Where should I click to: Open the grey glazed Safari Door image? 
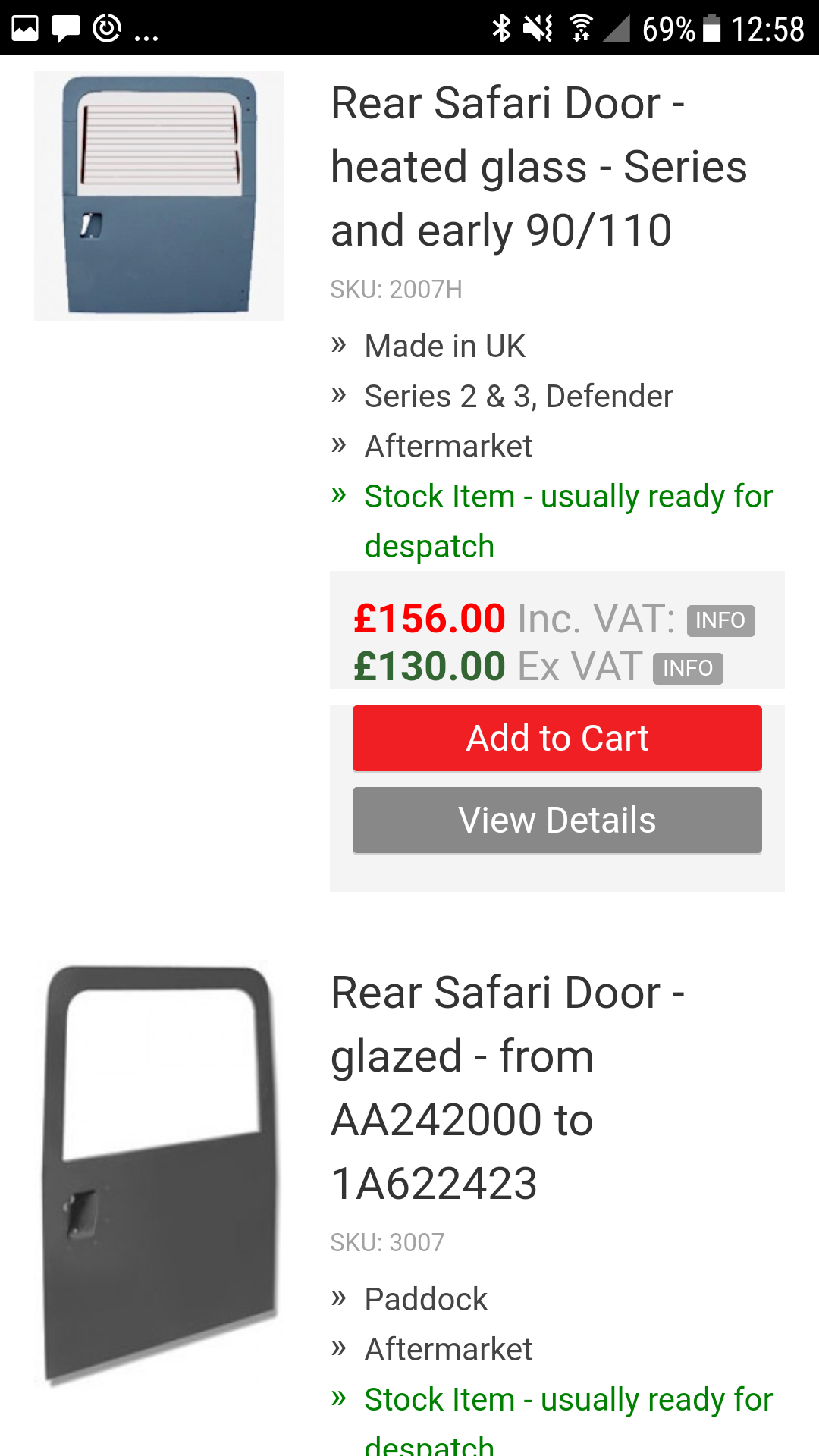pyautogui.click(x=159, y=1172)
